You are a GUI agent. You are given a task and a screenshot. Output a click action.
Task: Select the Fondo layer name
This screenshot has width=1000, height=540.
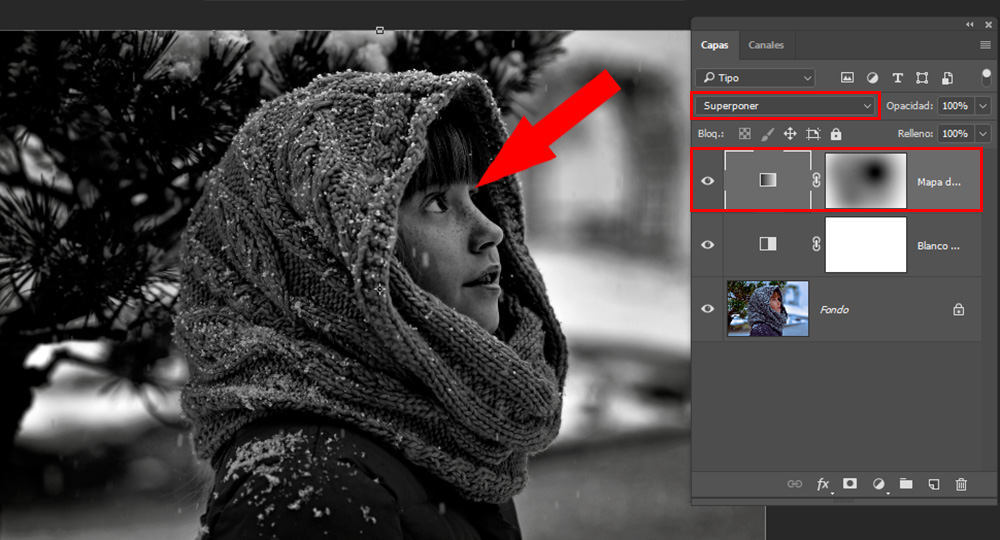coord(834,309)
